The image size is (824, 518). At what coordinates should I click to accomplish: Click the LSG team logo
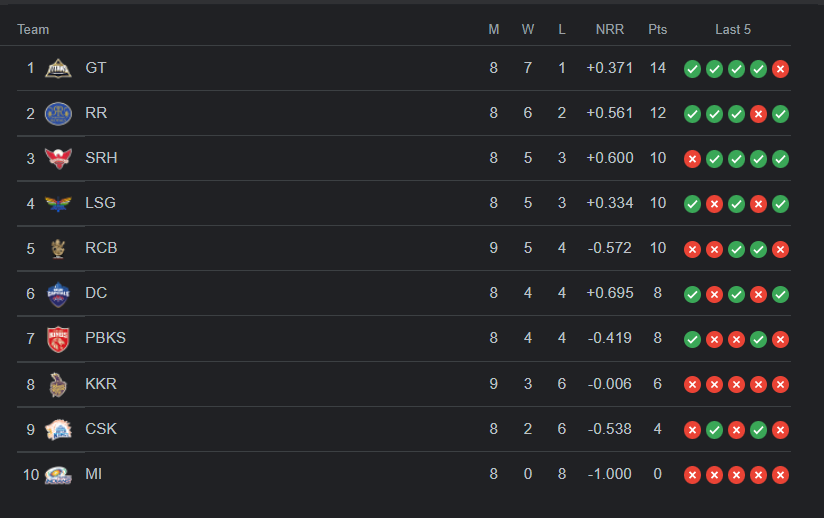pos(58,203)
